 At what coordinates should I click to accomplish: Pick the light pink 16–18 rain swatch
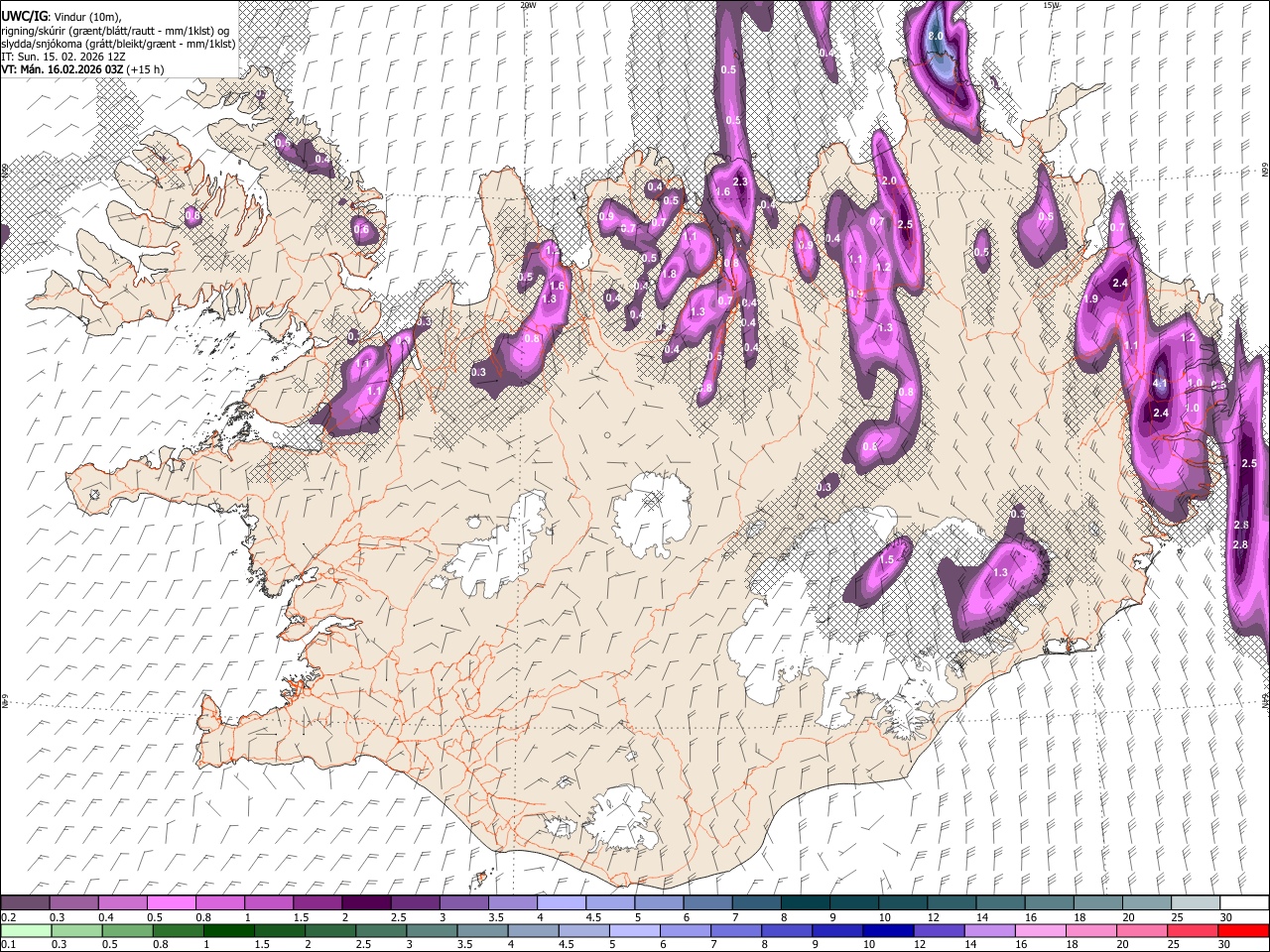(1040, 930)
